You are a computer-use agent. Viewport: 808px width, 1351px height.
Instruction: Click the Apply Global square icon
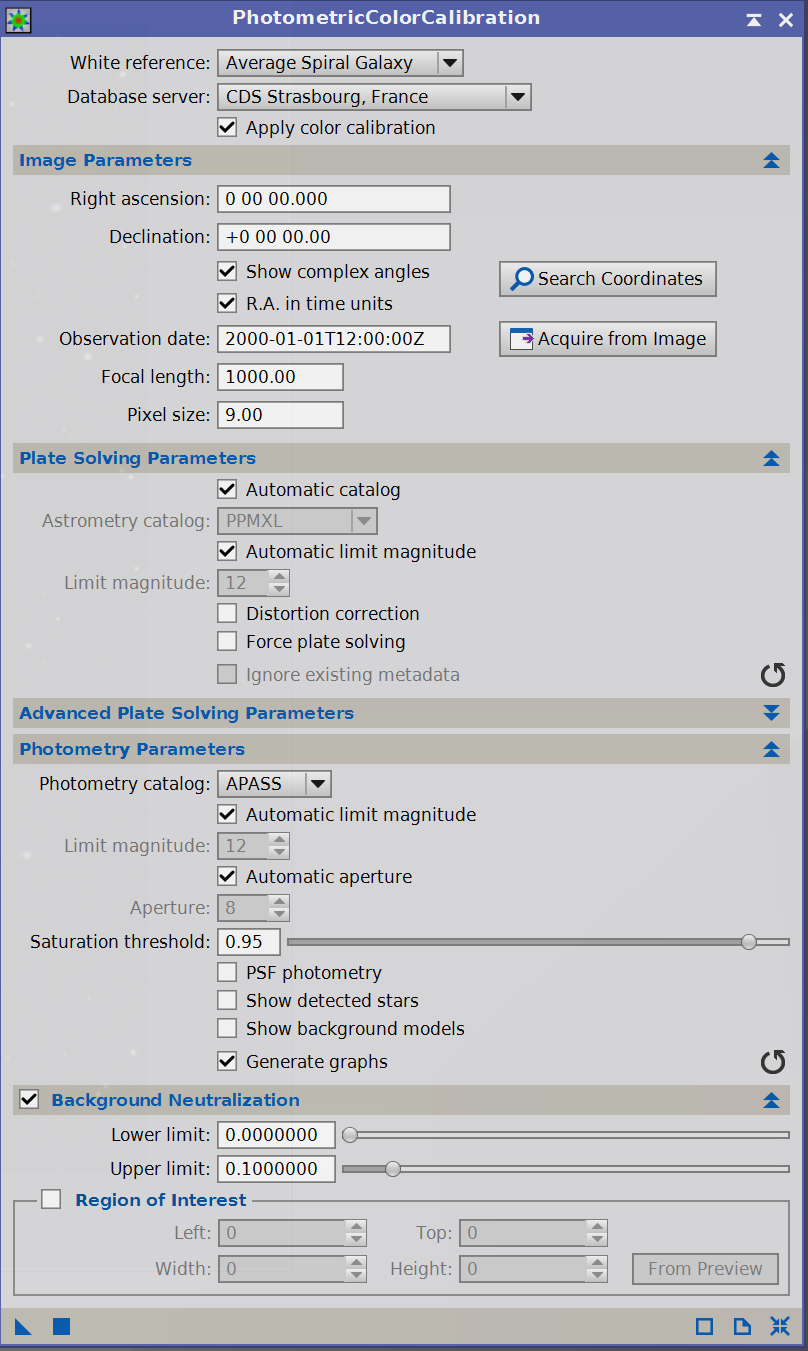point(61,1326)
